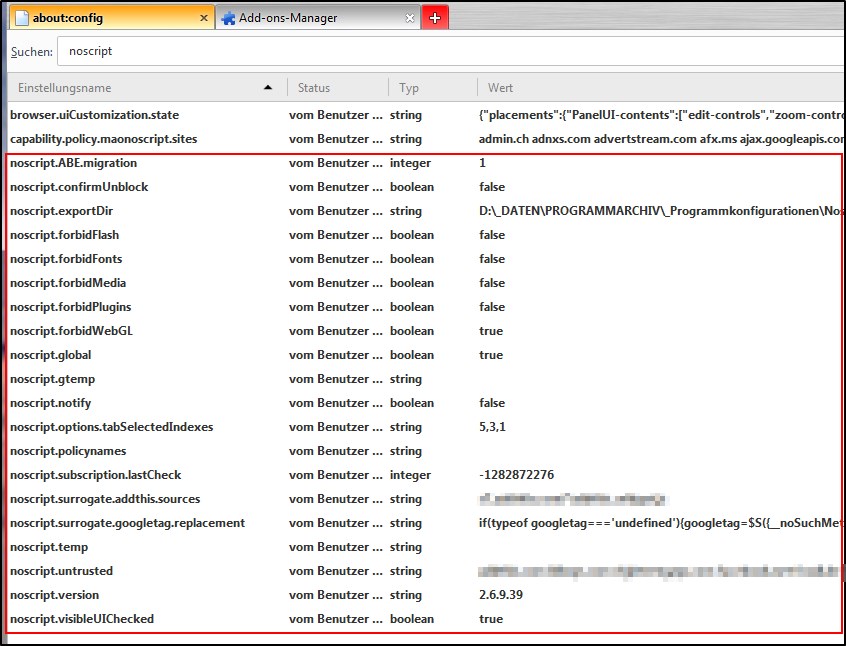Click the googletag replacement script value
The width and height of the screenshot is (846, 646).
[x=661, y=523]
